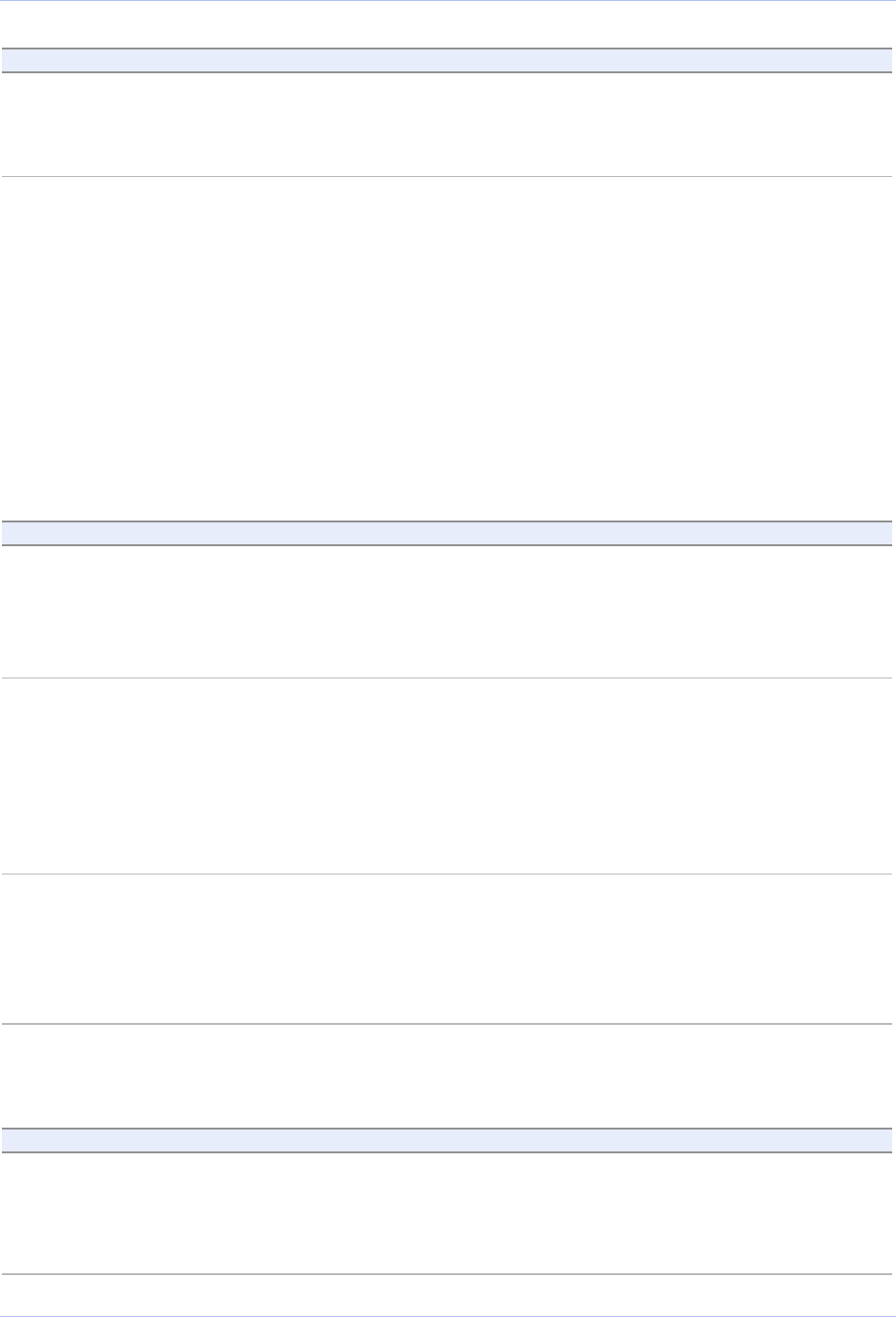
Task: Click empty row directly above bottom header
Action: tap(447, 1075)
